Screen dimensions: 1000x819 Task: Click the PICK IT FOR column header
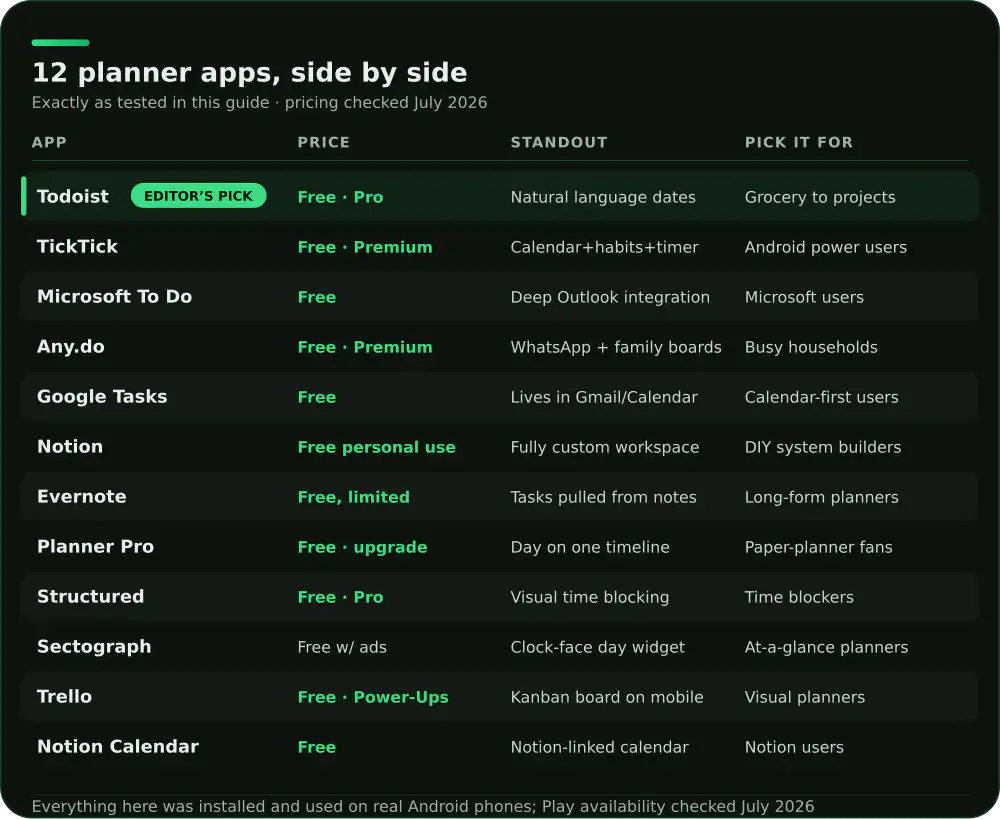[799, 142]
